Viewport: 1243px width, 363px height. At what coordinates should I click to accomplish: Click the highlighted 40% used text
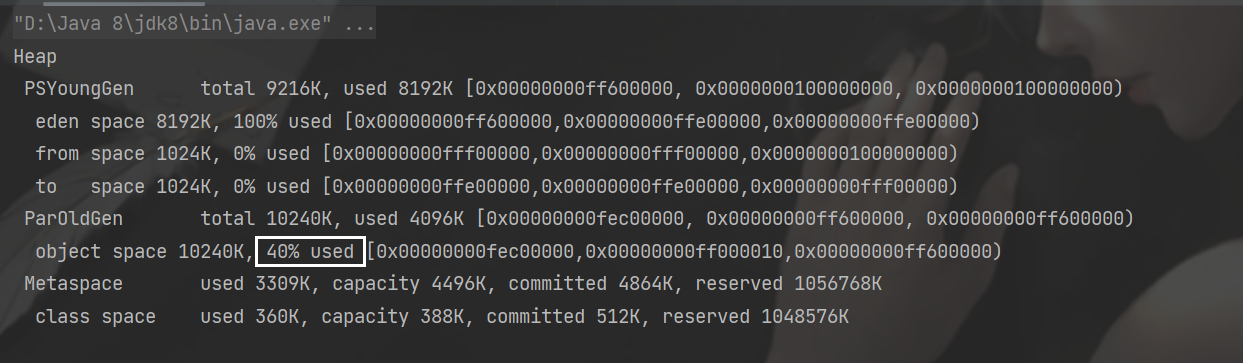click(x=310, y=251)
